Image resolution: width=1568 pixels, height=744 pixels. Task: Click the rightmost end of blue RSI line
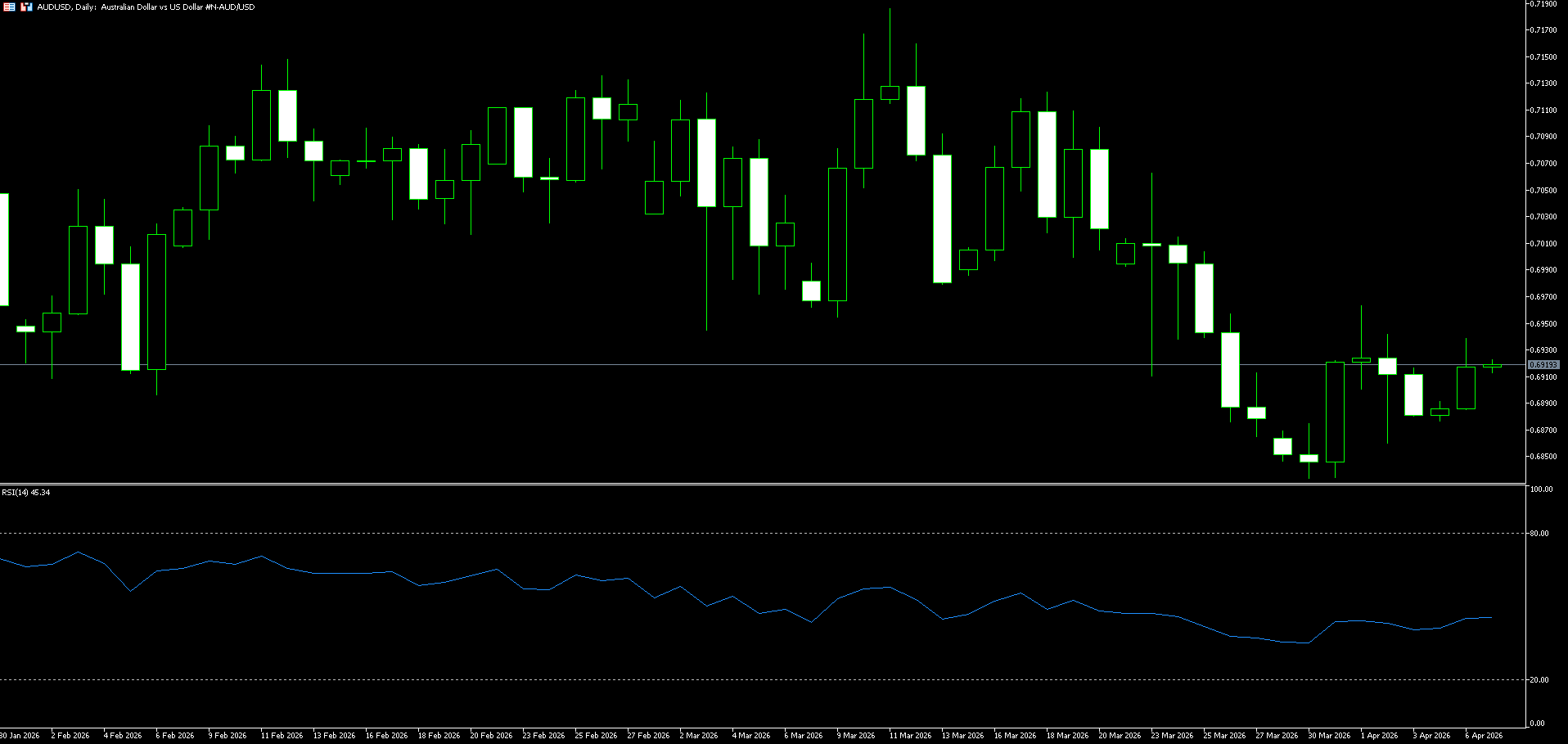click(x=1491, y=618)
